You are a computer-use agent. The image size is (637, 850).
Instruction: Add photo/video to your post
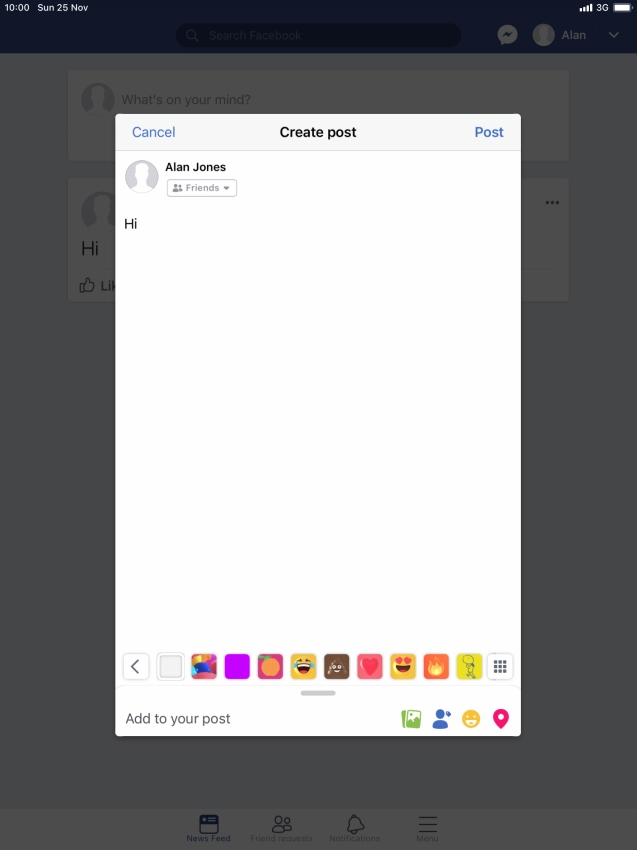click(411, 719)
